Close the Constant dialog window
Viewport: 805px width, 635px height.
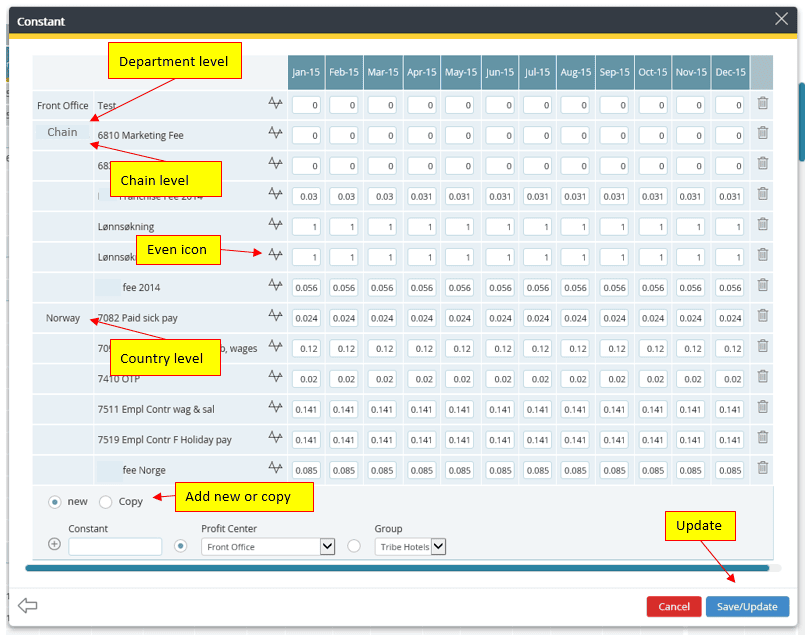pyautogui.click(x=782, y=19)
